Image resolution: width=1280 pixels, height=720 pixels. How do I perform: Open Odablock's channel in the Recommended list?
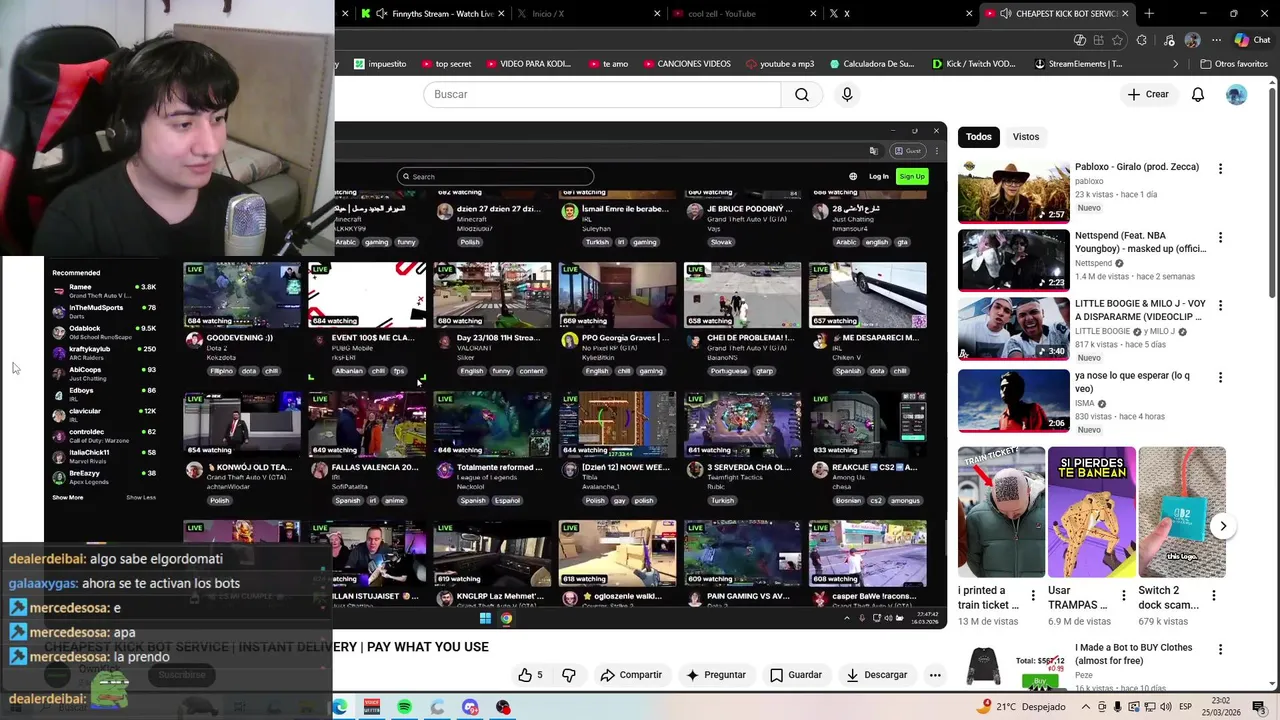point(106,332)
